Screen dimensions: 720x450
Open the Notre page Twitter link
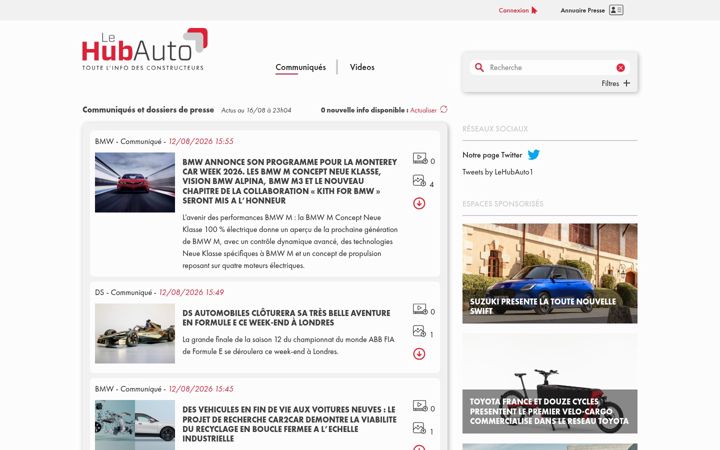492,155
